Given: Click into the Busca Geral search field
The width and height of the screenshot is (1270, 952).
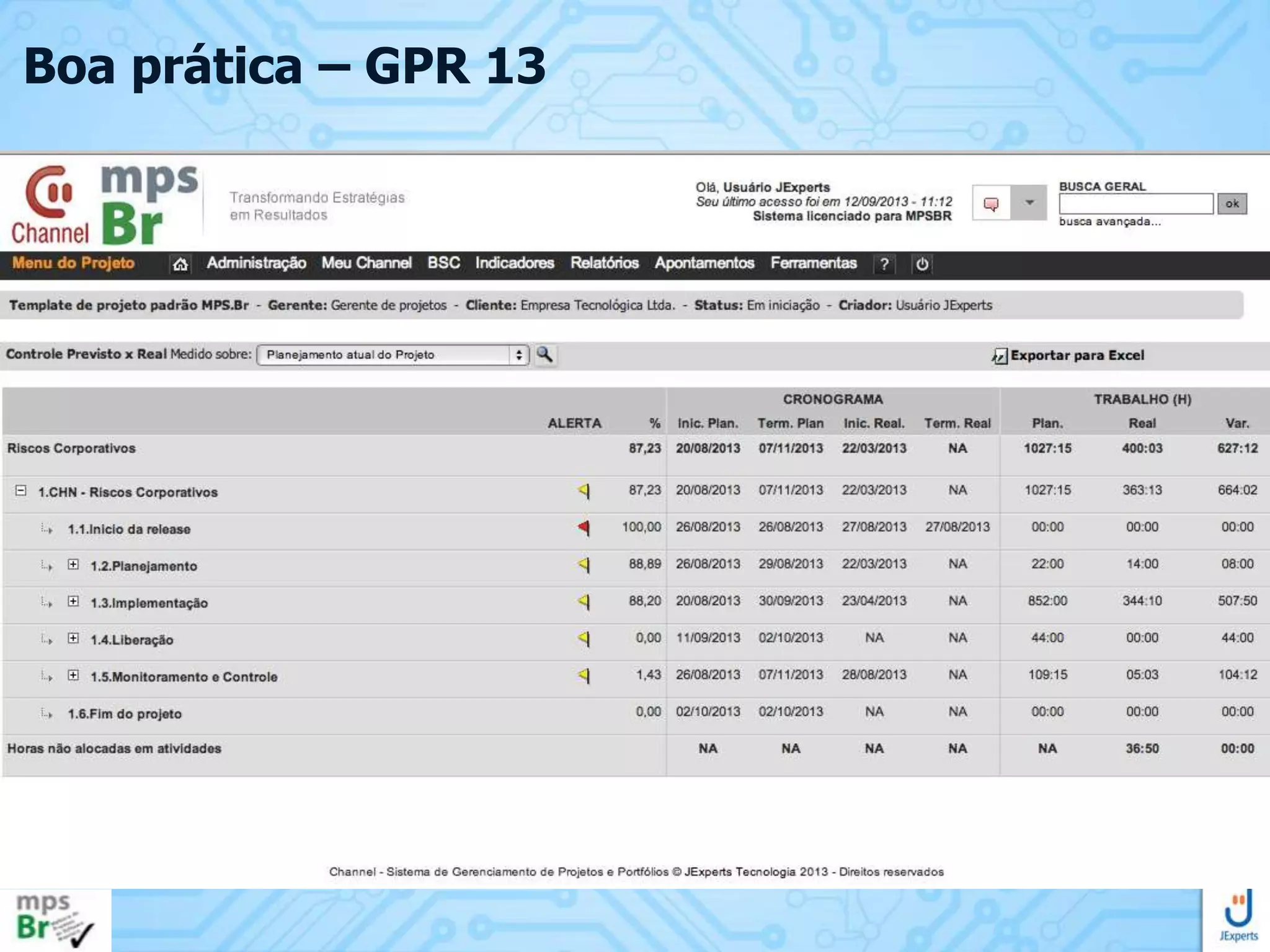Looking at the screenshot, I should 1136,203.
